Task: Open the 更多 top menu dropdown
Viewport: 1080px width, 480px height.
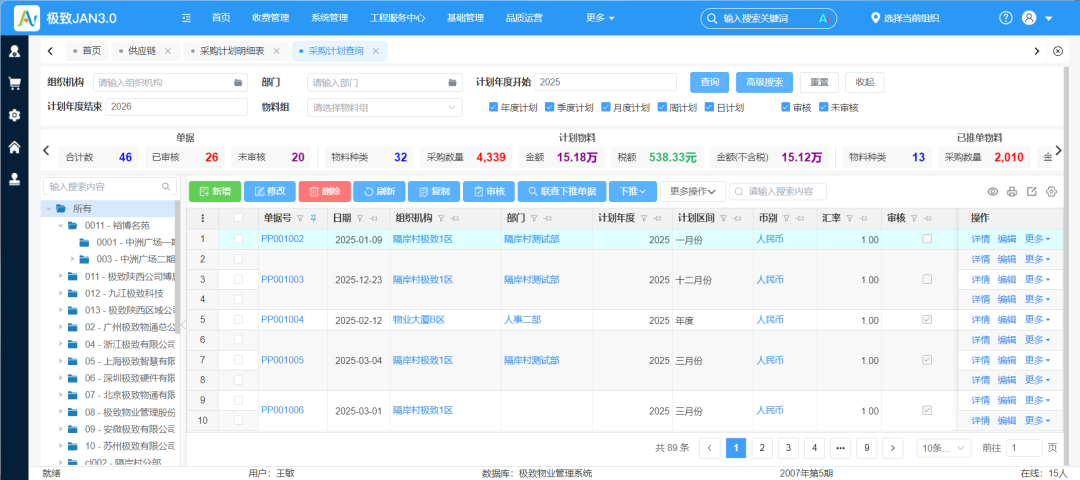Action: 600,19
